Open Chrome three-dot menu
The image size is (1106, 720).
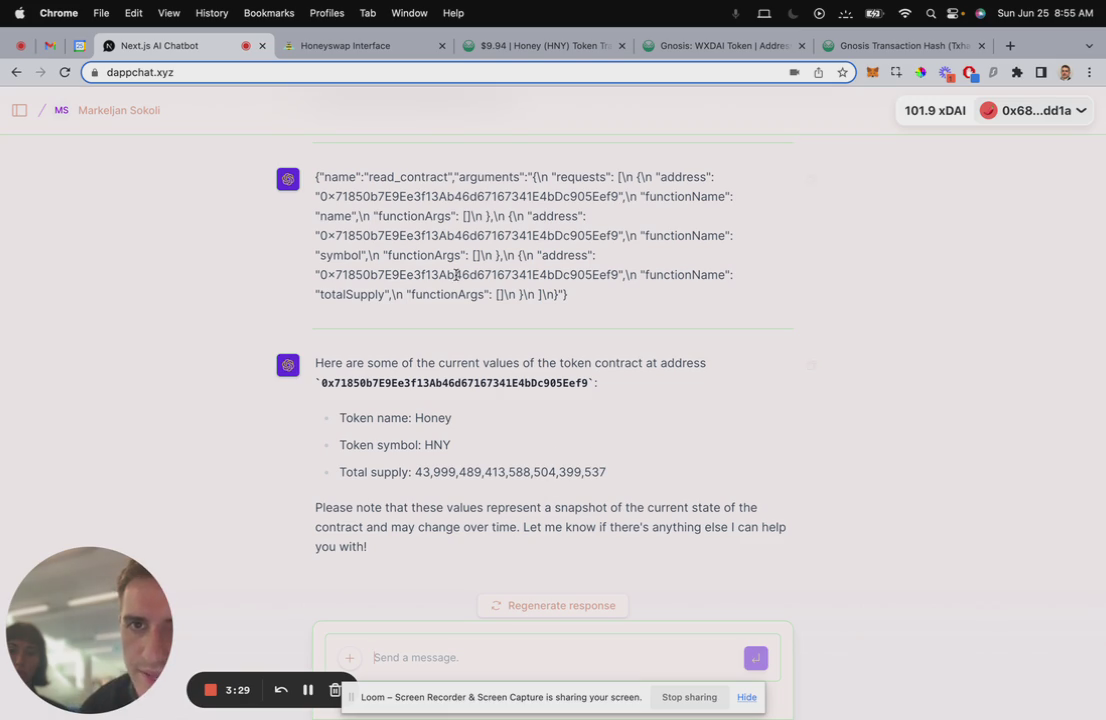(x=1089, y=73)
